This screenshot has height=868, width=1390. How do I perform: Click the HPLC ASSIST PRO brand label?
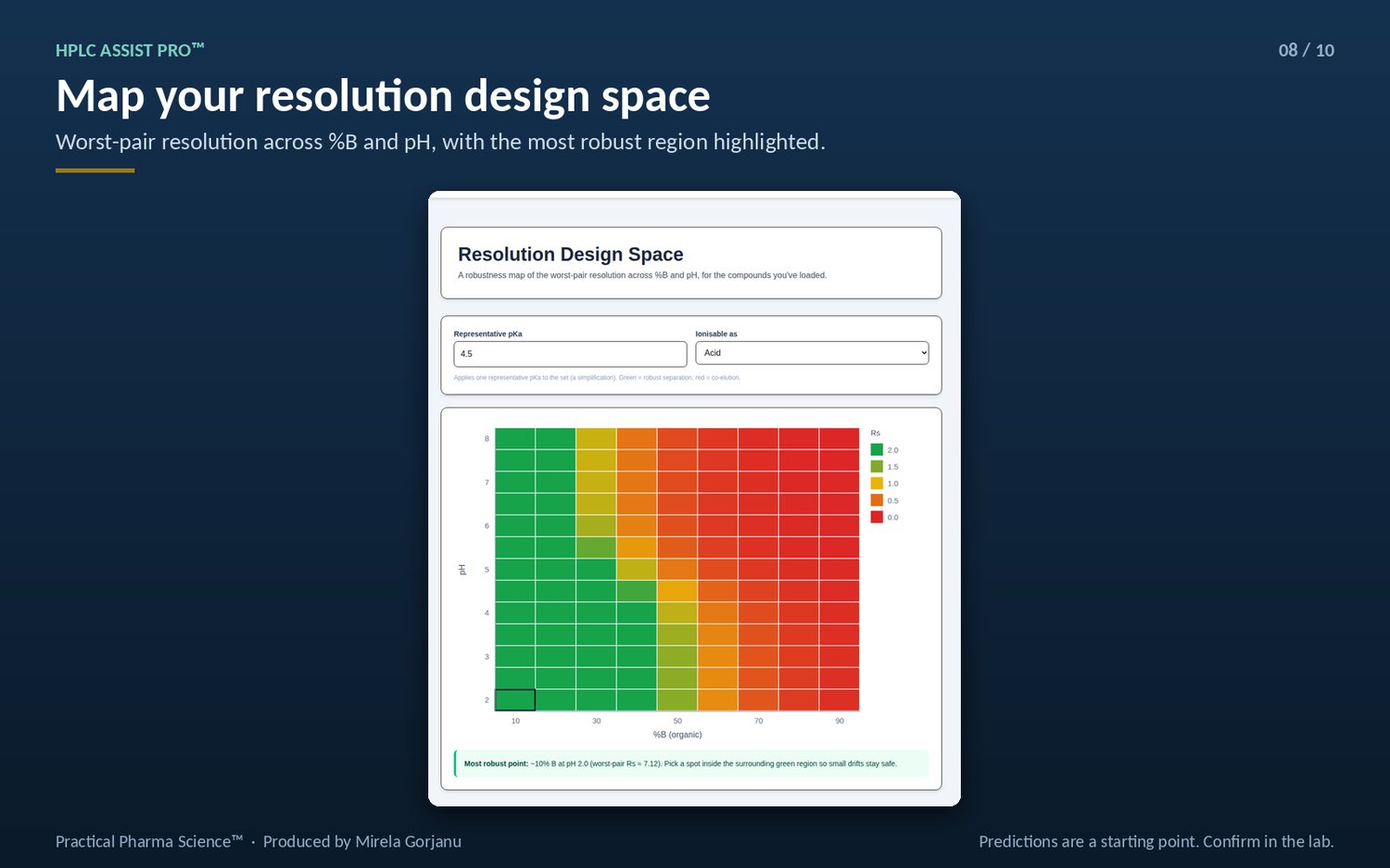pyautogui.click(x=130, y=50)
